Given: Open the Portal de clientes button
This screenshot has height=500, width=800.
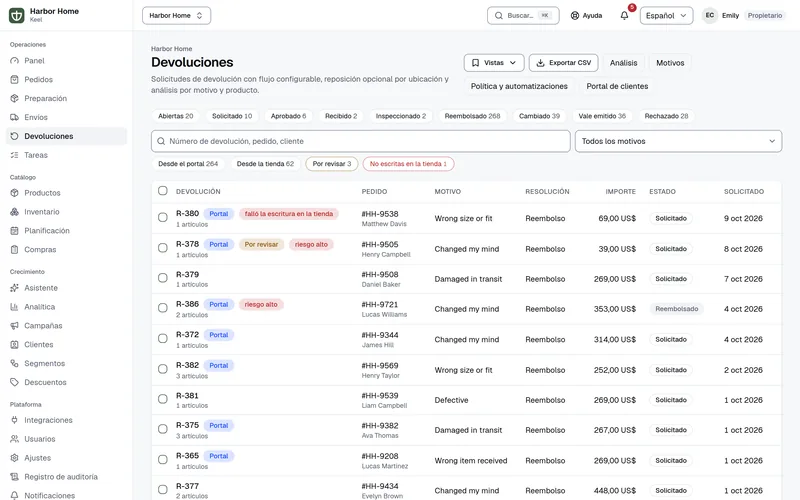Looking at the screenshot, I should (x=617, y=86).
